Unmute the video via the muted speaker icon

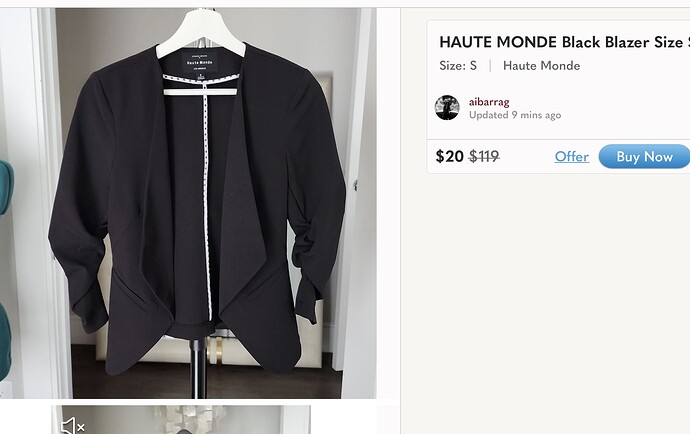73,426
